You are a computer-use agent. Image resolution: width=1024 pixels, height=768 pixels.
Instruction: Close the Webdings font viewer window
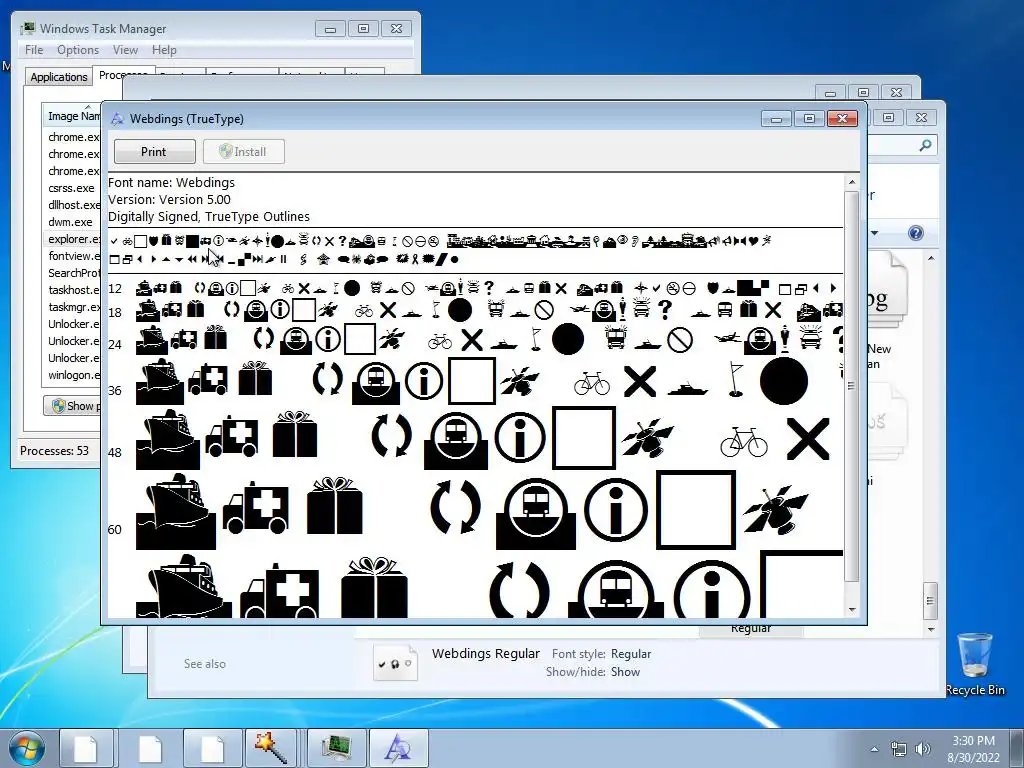842,118
